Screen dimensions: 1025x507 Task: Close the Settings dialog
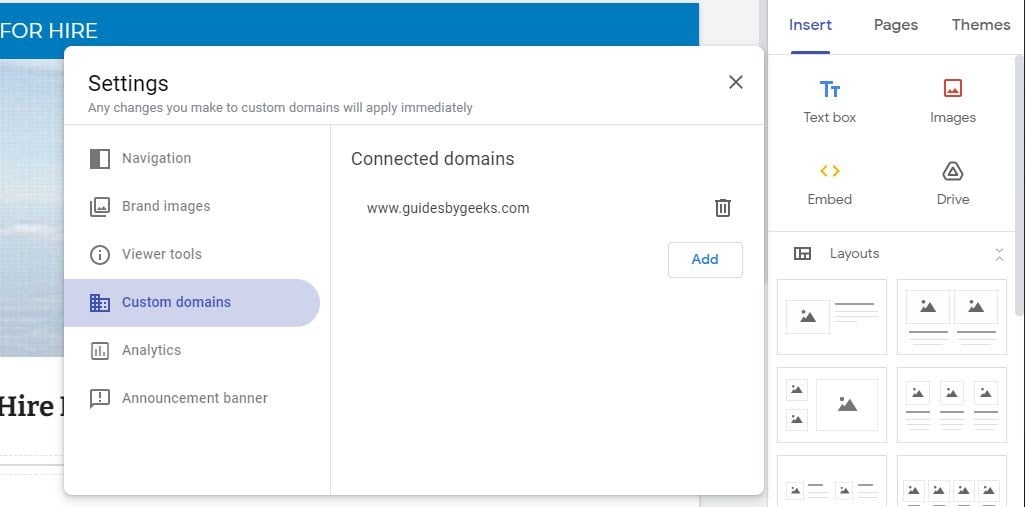(736, 82)
